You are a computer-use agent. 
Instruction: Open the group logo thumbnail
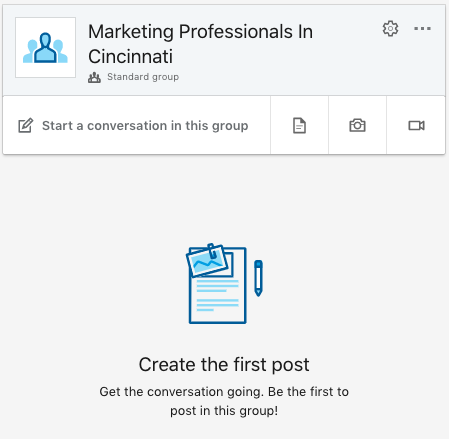pos(45,47)
